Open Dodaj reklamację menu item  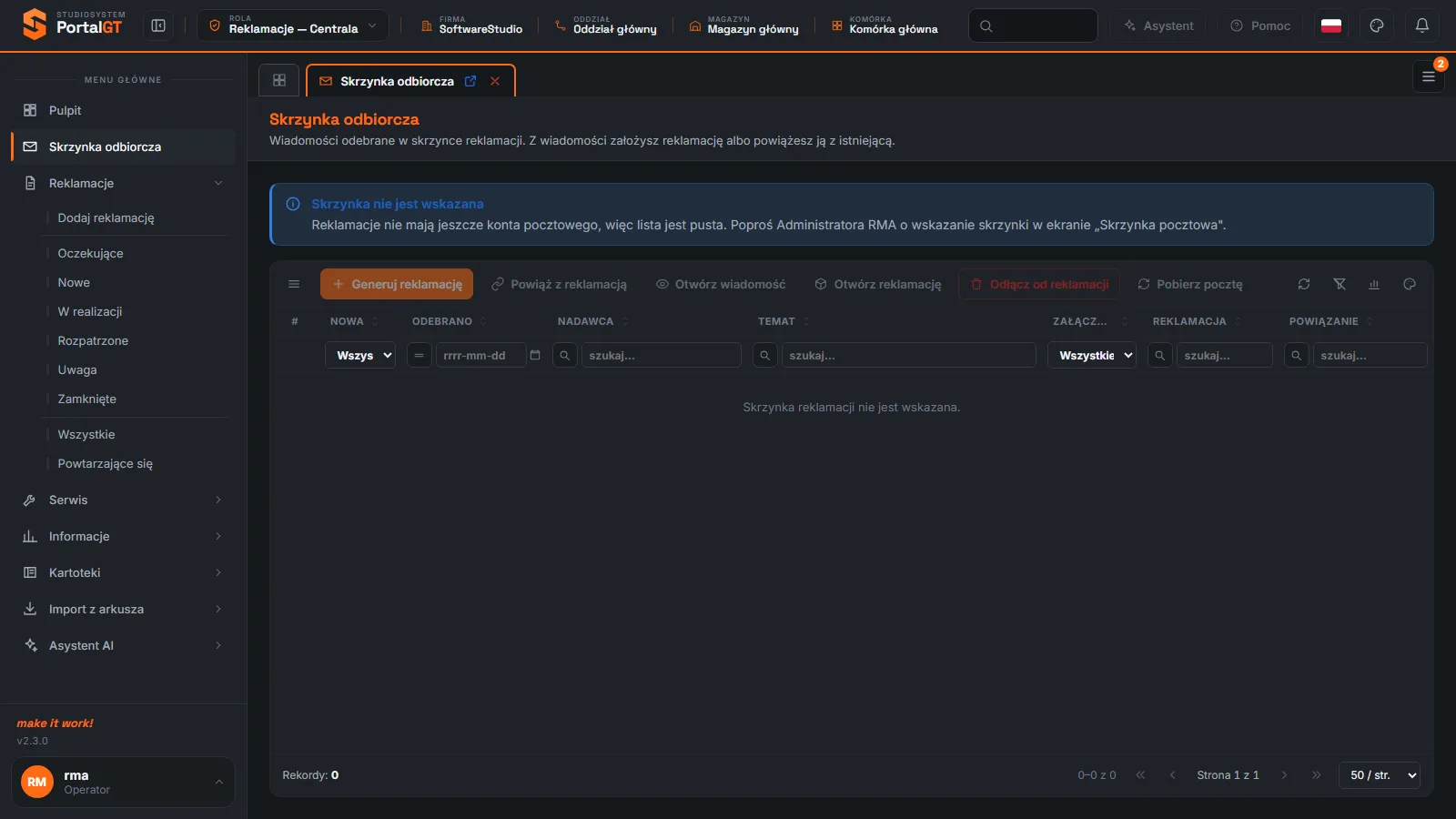(106, 217)
